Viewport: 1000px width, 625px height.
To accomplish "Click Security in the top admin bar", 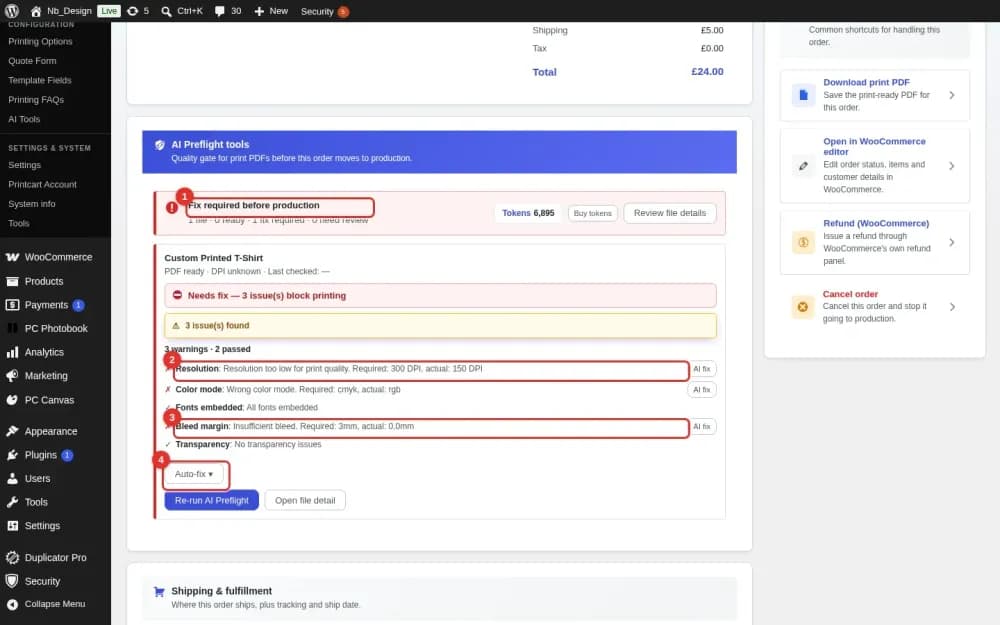I will tap(325, 11).
